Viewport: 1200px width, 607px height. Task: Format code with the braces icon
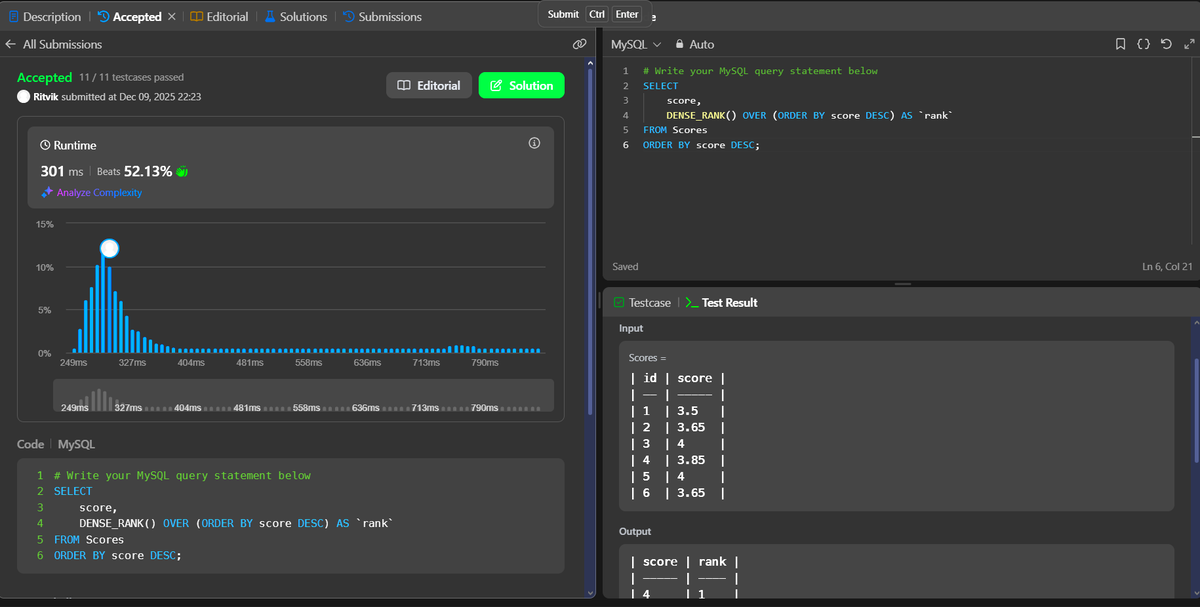click(x=1143, y=45)
